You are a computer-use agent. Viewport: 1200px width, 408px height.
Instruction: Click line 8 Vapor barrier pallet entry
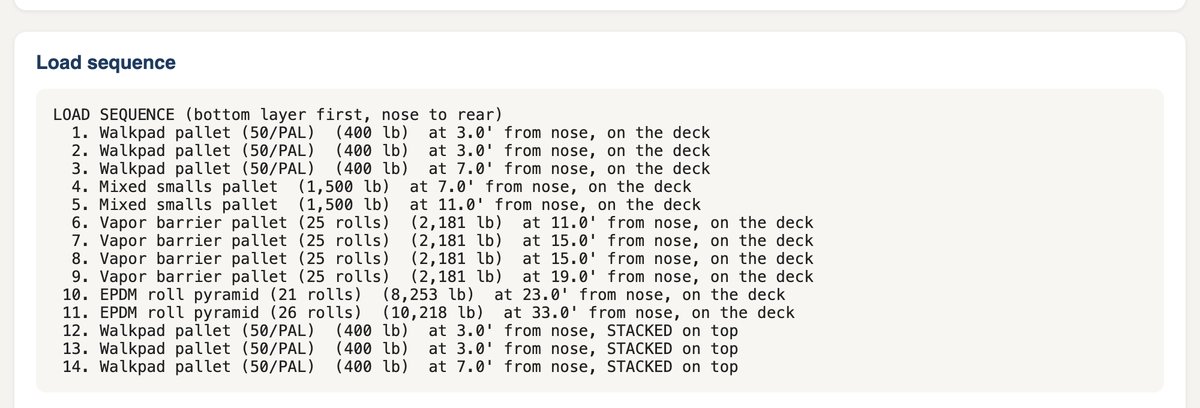click(442, 258)
